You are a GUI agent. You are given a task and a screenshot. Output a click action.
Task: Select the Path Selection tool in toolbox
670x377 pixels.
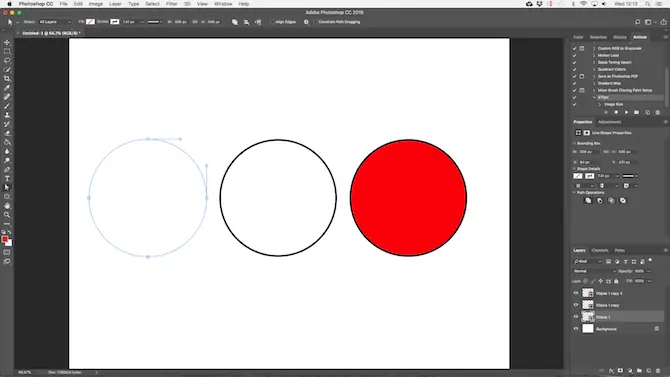pyautogui.click(x=7, y=188)
